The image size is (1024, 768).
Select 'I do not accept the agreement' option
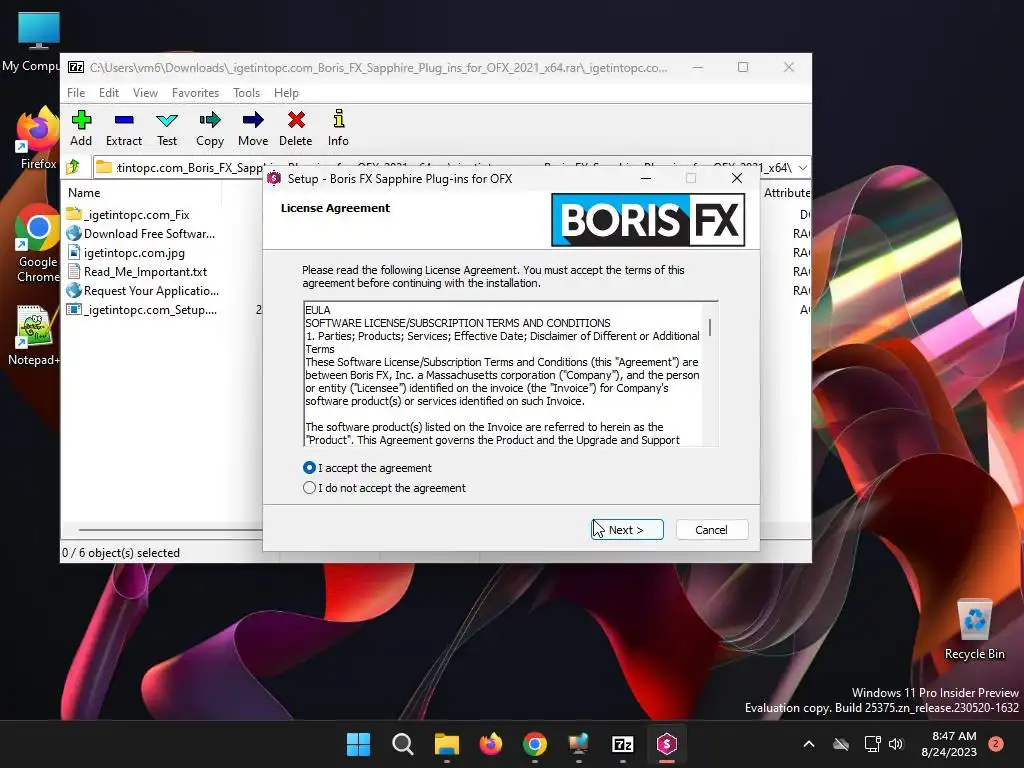click(x=310, y=488)
